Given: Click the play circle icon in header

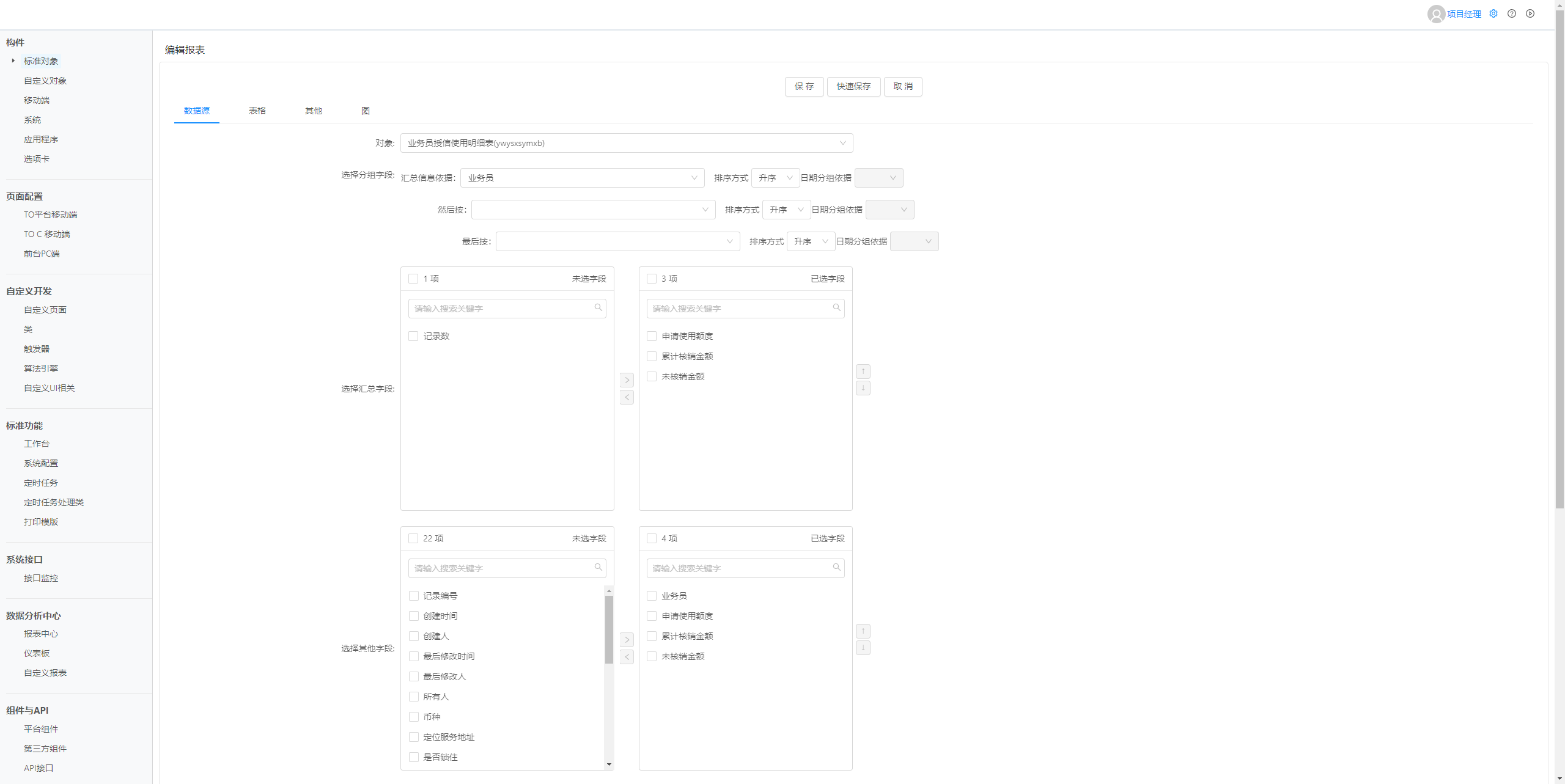Looking at the screenshot, I should [1530, 13].
